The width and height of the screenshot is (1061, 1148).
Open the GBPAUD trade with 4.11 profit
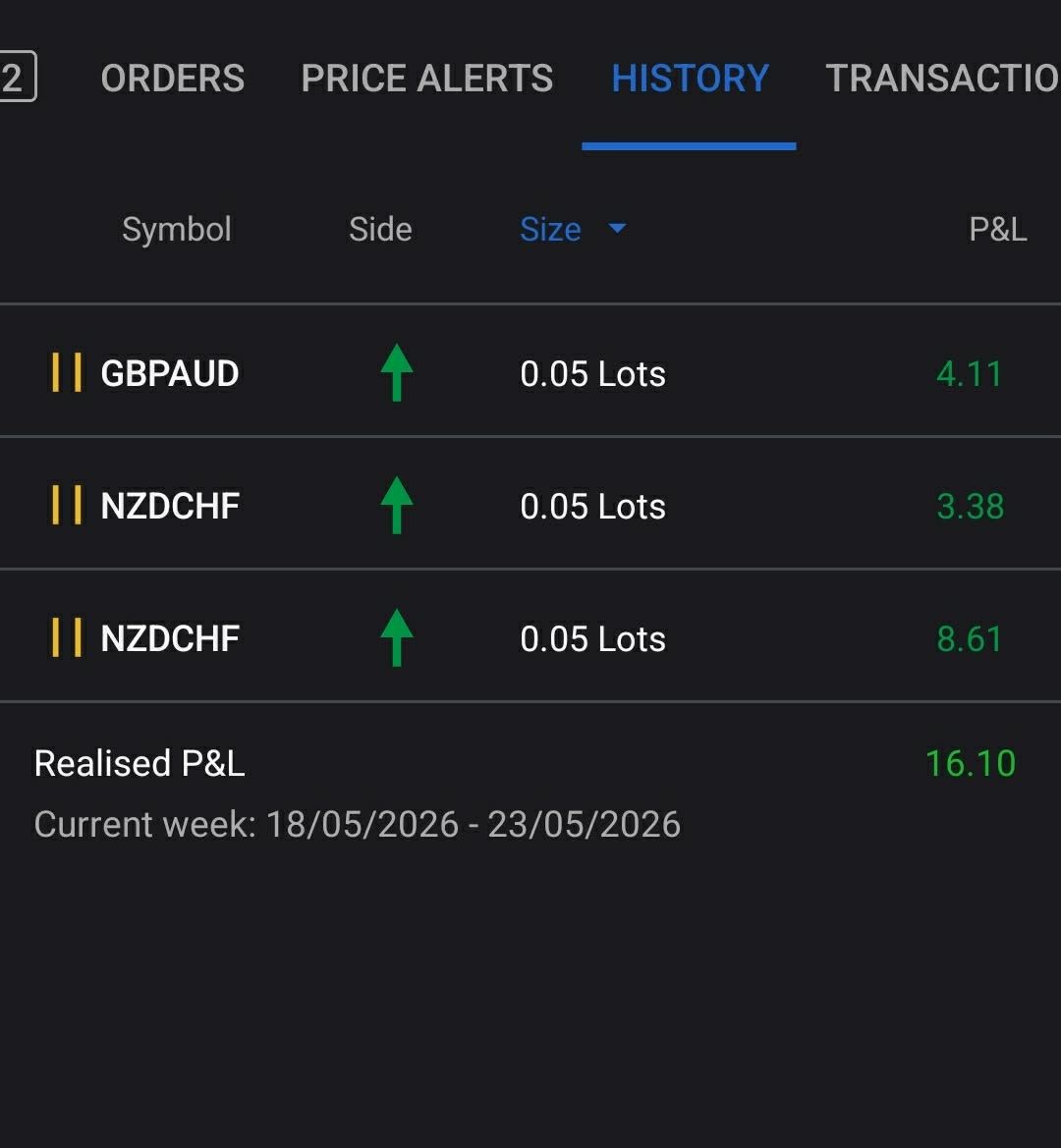[x=530, y=371]
